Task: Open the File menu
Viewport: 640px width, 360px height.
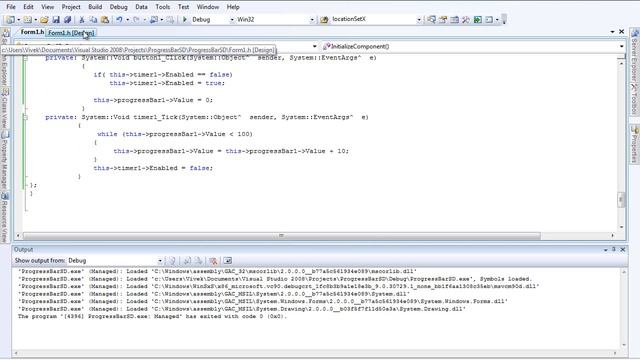Action: click(11, 7)
